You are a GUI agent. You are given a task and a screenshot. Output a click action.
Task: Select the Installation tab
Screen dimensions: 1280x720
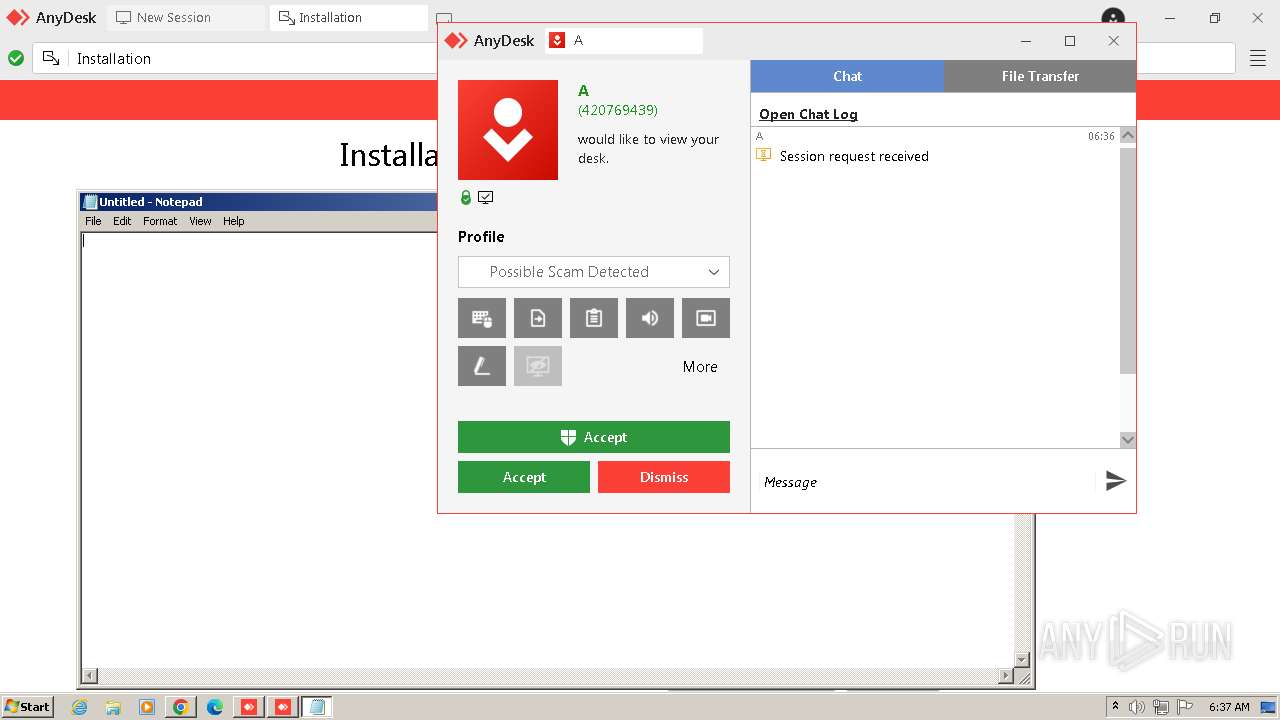pos(348,17)
